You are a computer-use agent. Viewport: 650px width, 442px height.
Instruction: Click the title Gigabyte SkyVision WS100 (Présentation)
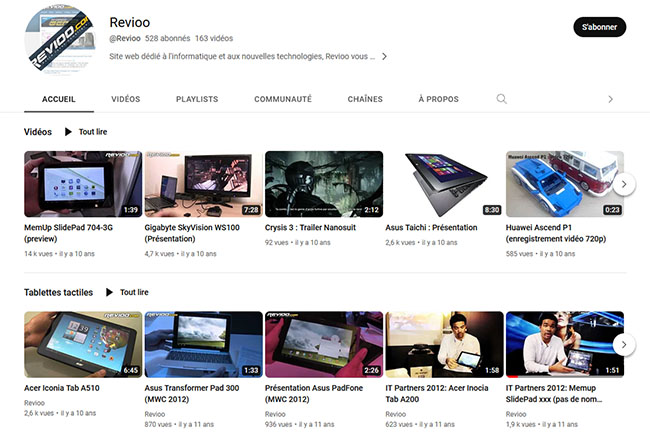(192, 233)
